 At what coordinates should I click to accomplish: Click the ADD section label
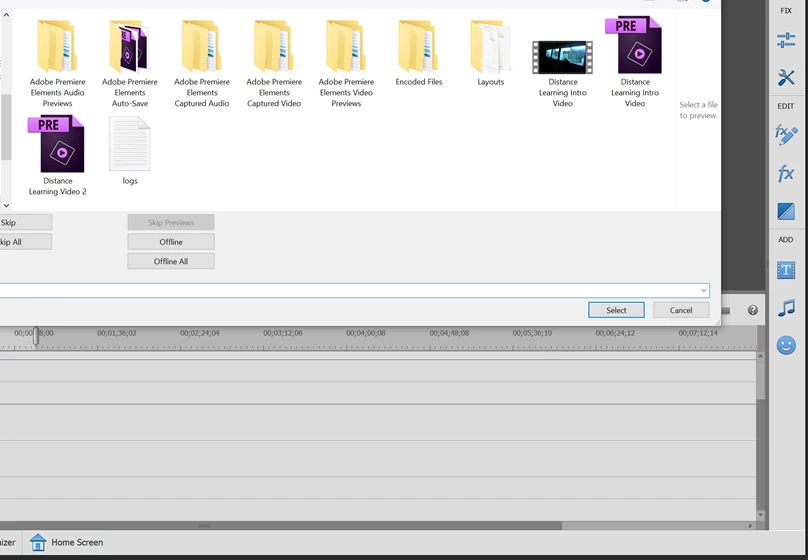[786, 240]
